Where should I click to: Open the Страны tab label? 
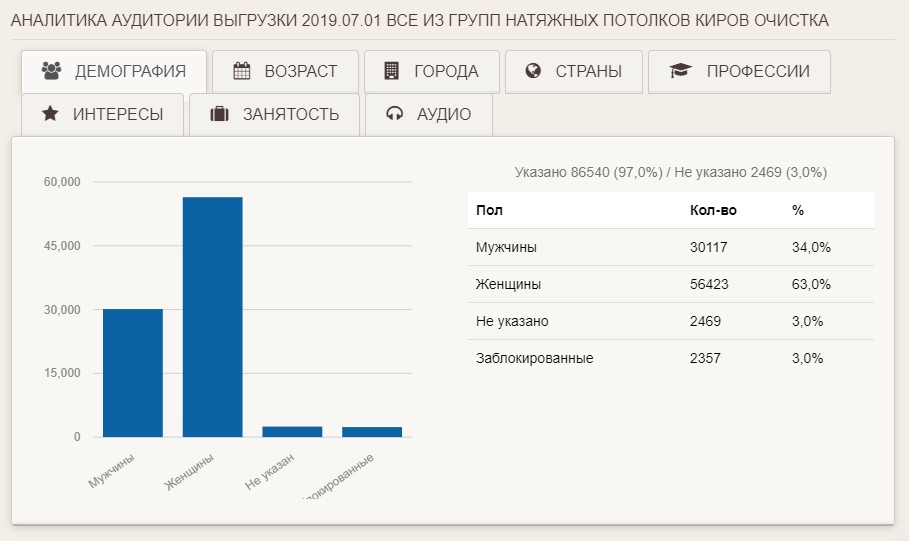coord(588,71)
